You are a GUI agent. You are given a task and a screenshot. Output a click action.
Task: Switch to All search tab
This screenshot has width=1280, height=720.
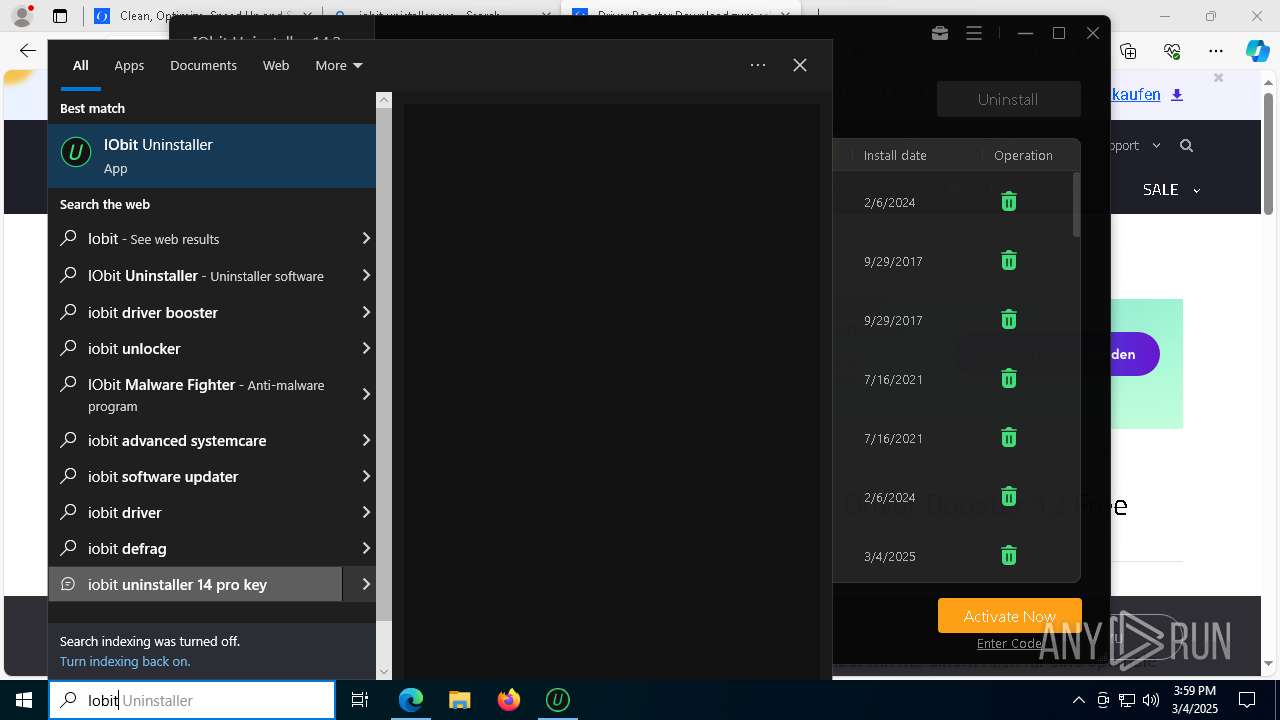[x=81, y=65]
